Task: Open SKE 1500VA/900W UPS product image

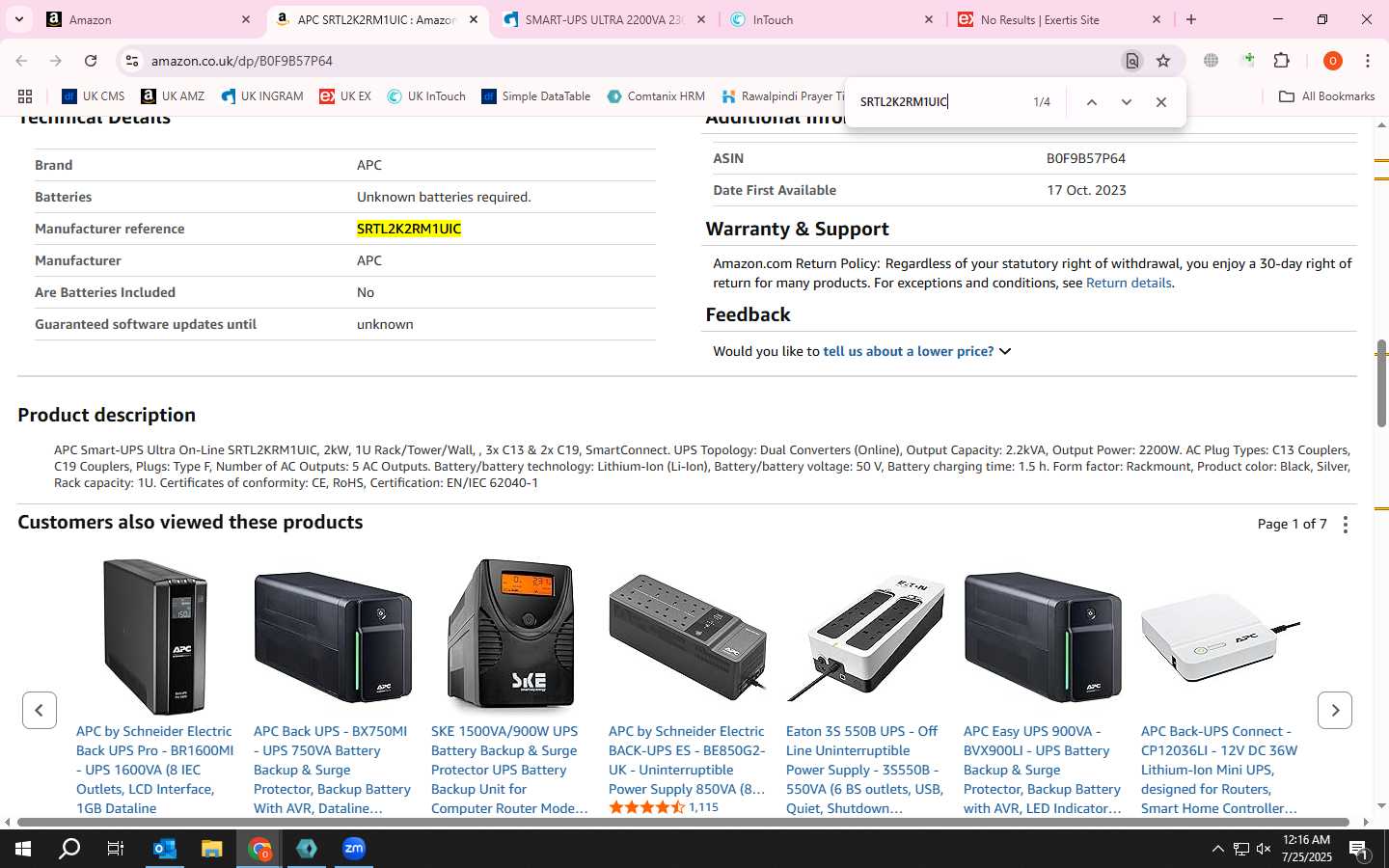Action: tap(510, 635)
